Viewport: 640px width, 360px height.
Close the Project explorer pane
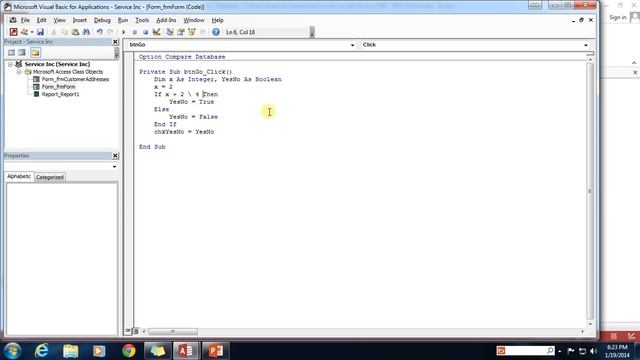(115, 42)
